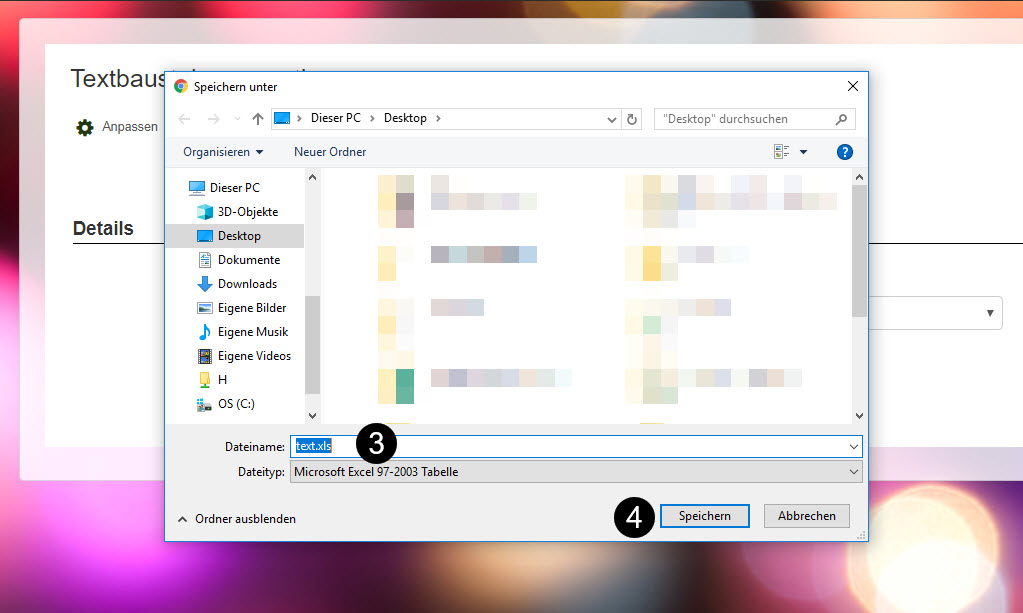Image resolution: width=1023 pixels, height=613 pixels.
Task: Click the Up folder arrow button
Action: pos(258,119)
